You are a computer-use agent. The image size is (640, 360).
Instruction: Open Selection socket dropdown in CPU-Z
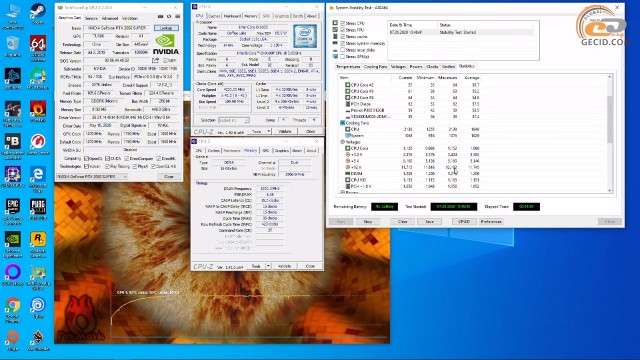233,120
